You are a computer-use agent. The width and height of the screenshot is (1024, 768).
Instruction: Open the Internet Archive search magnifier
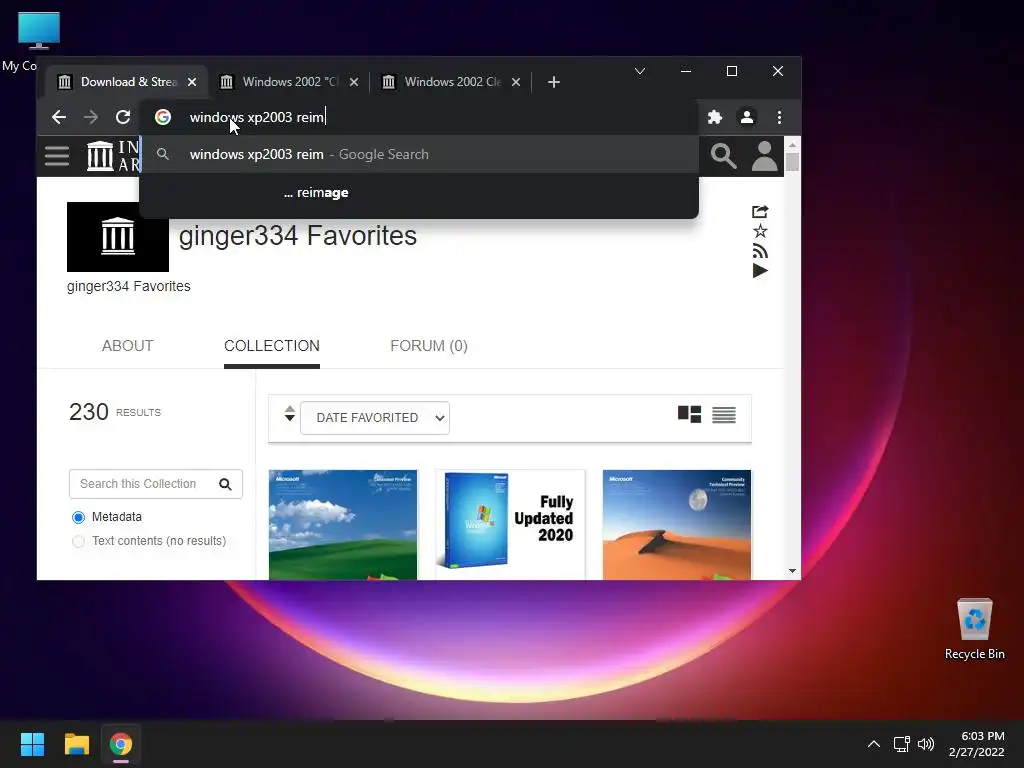724,155
